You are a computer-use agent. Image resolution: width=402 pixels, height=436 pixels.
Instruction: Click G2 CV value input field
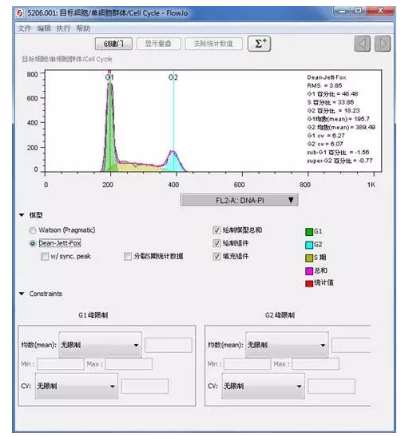coord(331,386)
